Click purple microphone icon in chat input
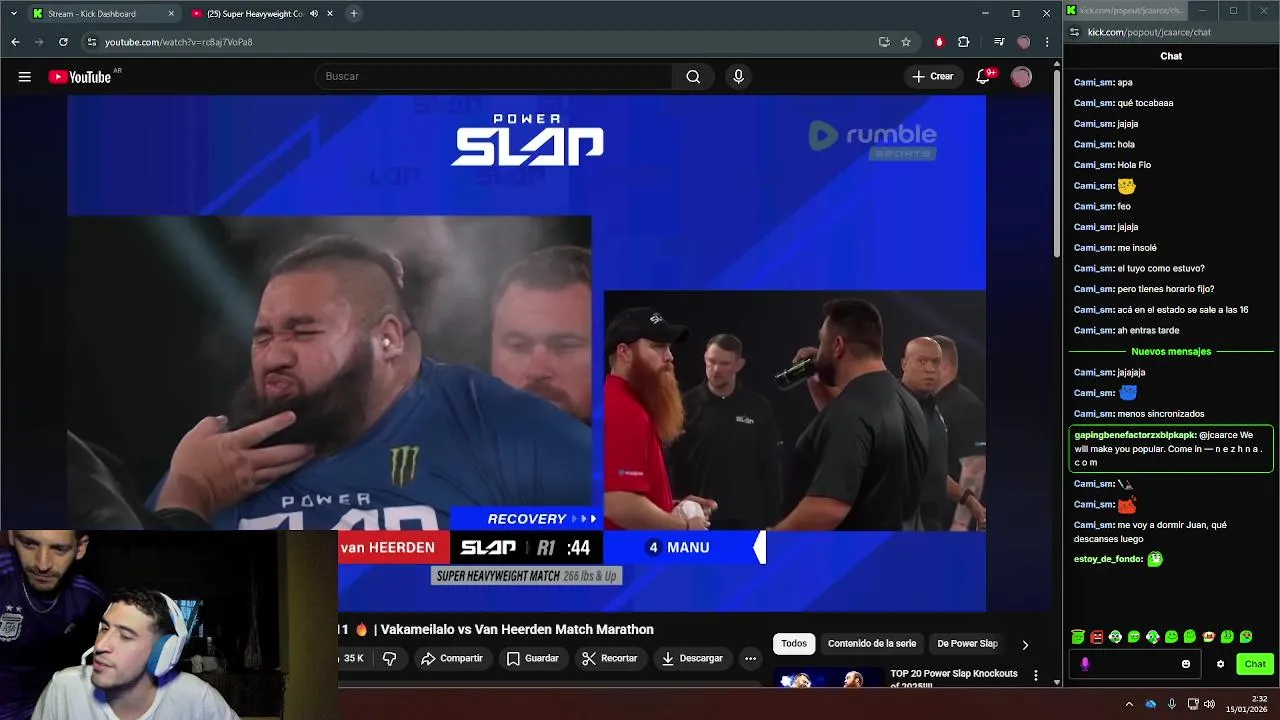 [1085, 664]
